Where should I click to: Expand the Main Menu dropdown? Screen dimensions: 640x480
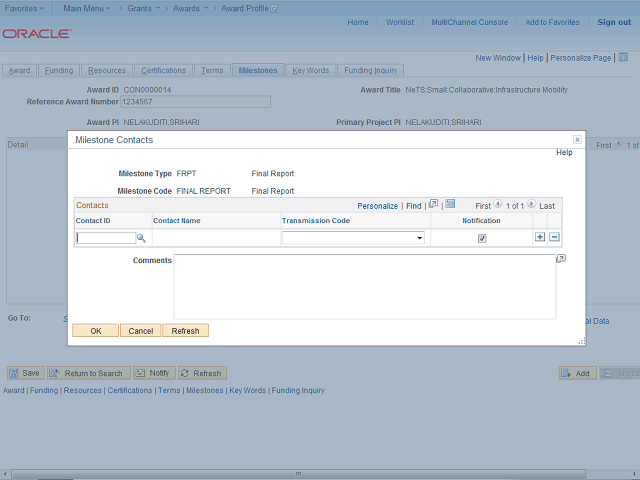(x=88, y=7)
